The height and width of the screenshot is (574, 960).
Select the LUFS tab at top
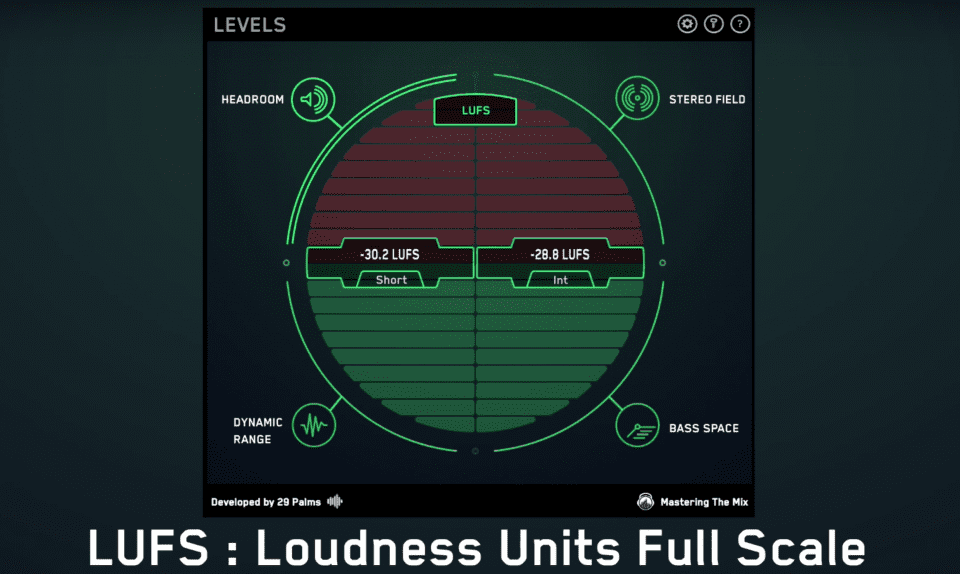coord(475,110)
